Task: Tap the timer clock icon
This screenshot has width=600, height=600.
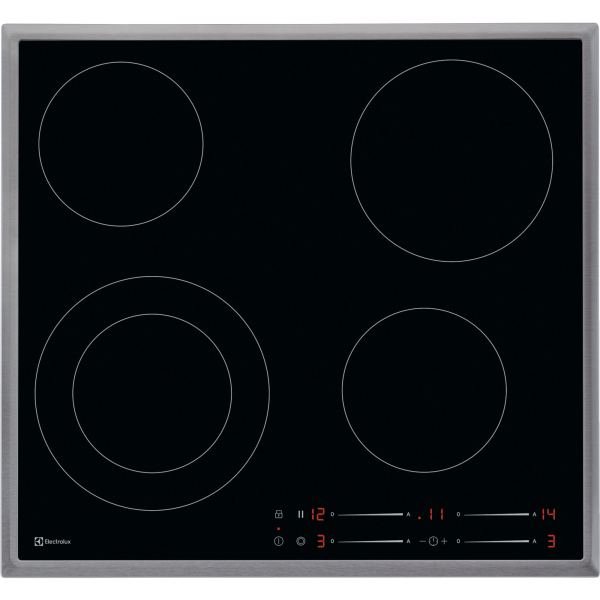Action: (433, 541)
